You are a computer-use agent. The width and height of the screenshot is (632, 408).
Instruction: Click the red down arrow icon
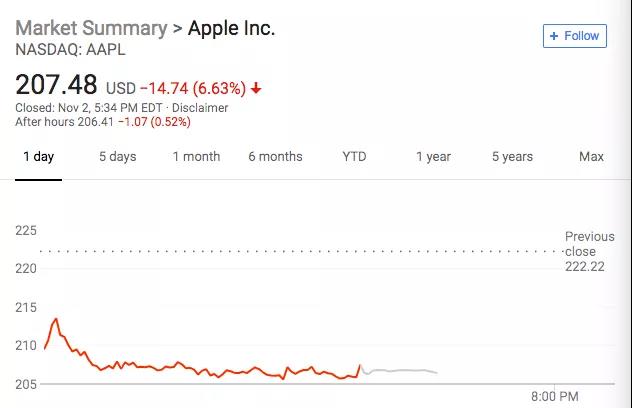(256, 88)
